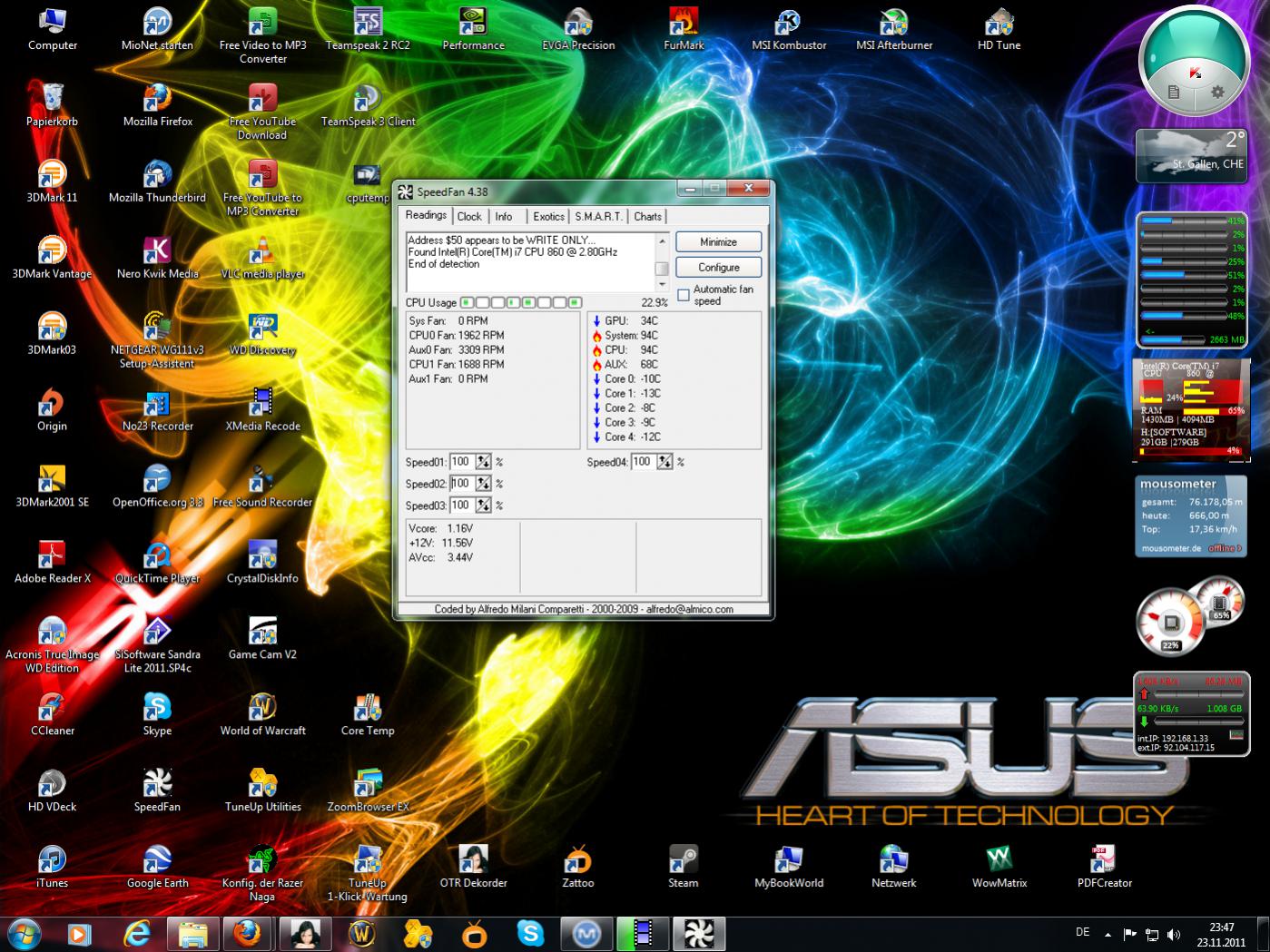Click the CPU0 Fan 1962 RPM reading
This screenshot has height=952, width=1270.
[x=457, y=335]
